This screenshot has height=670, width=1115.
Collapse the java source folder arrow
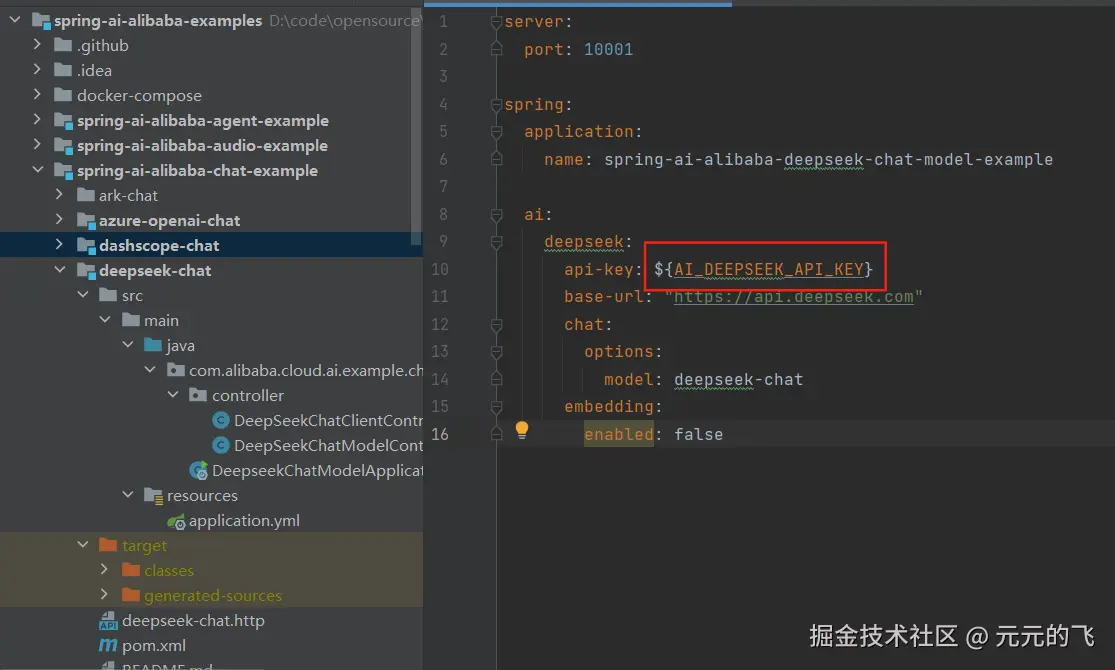127,345
